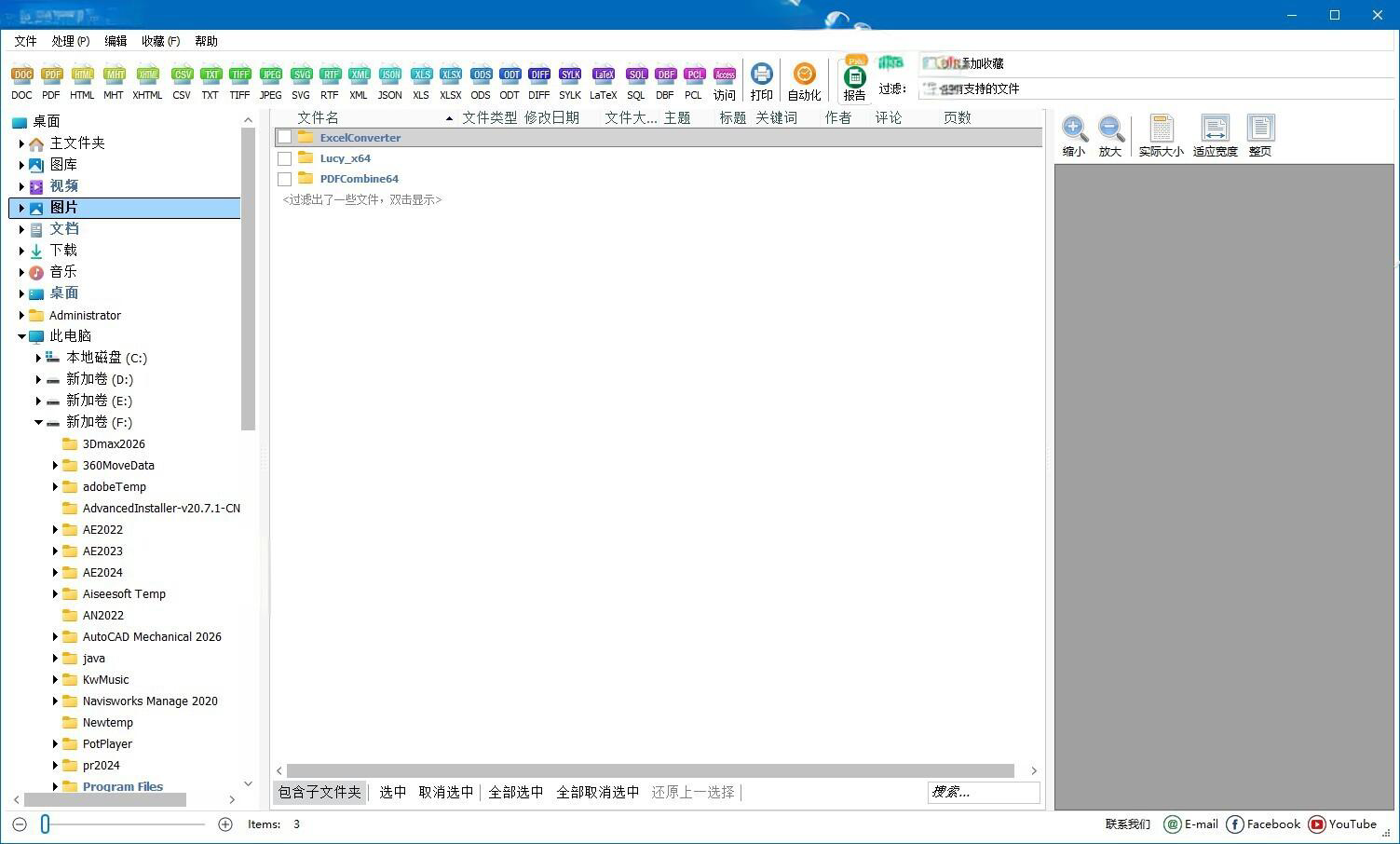Viewport: 1400px width, 844px height.
Task: Click the search (搜索) input field
Action: (x=983, y=792)
